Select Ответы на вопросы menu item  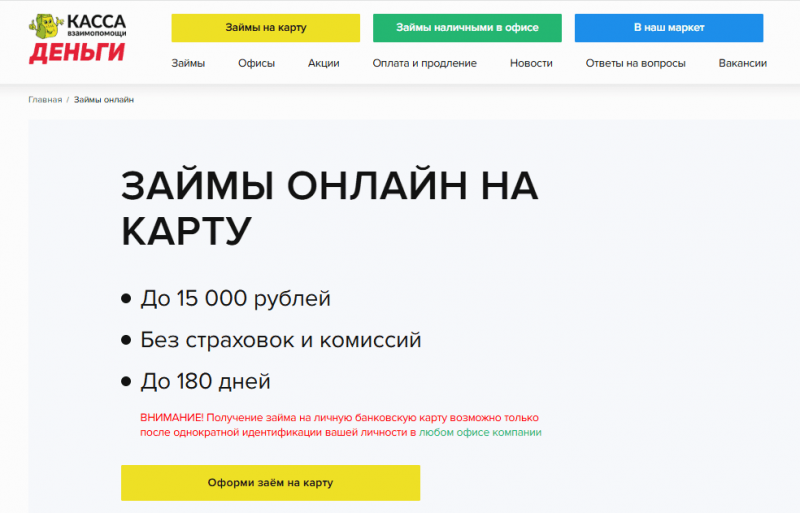tap(635, 63)
